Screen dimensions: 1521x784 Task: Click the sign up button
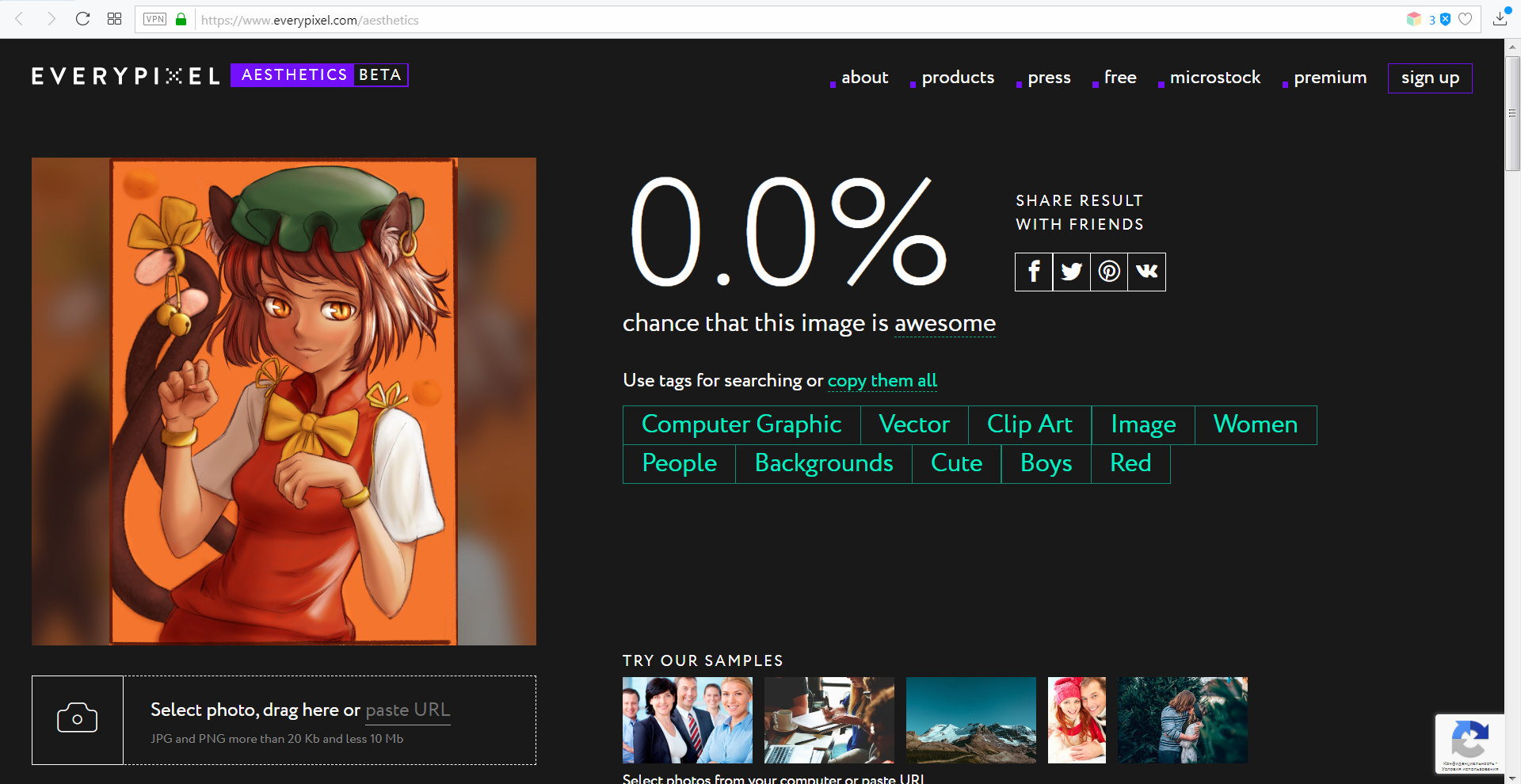1430,78
